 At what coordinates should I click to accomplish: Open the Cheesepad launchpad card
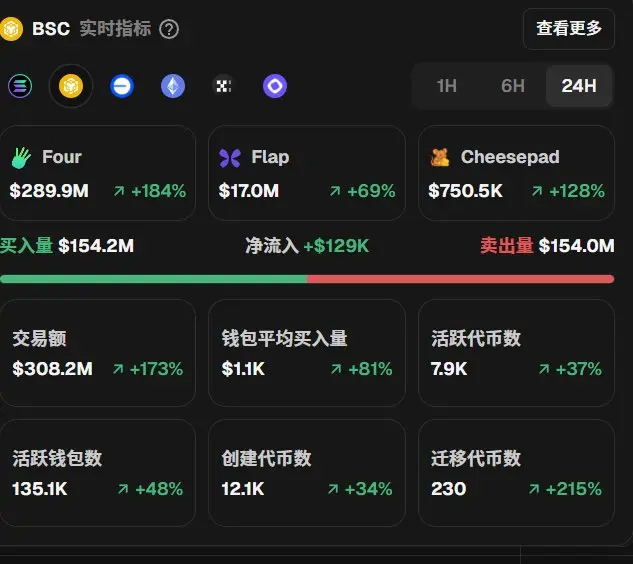(516, 173)
